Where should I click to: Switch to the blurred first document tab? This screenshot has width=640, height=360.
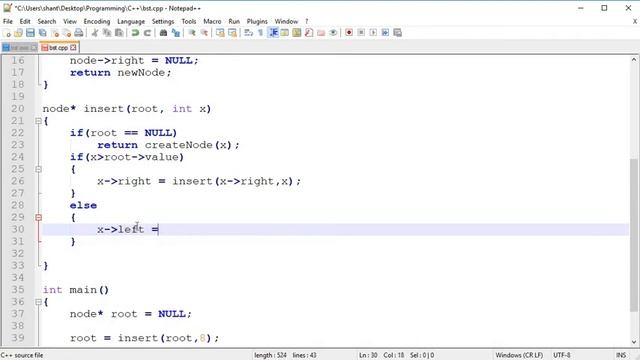coord(19,48)
